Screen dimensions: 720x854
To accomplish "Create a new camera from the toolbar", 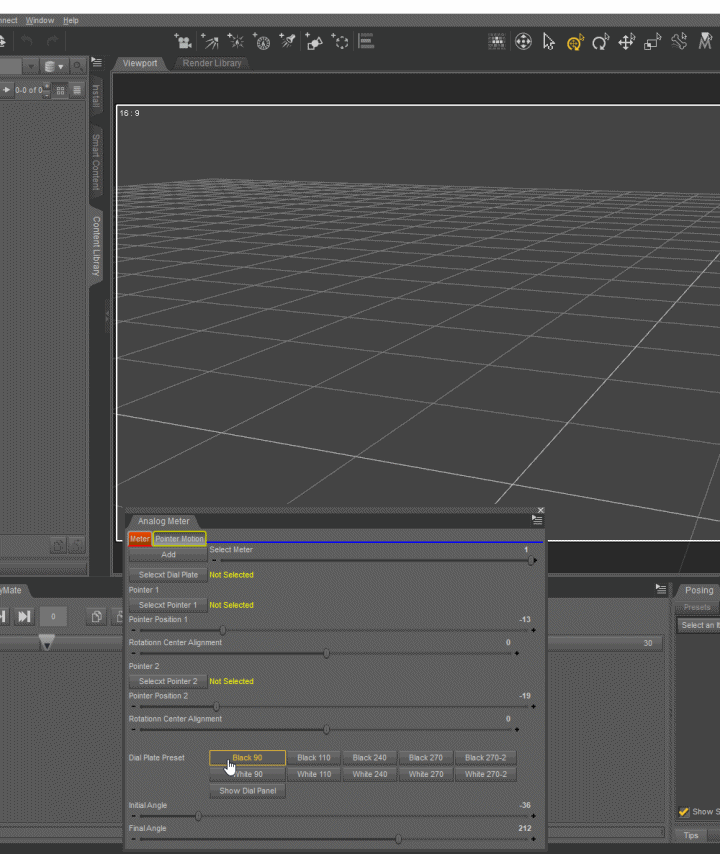I will pyautogui.click(x=183, y=41).
